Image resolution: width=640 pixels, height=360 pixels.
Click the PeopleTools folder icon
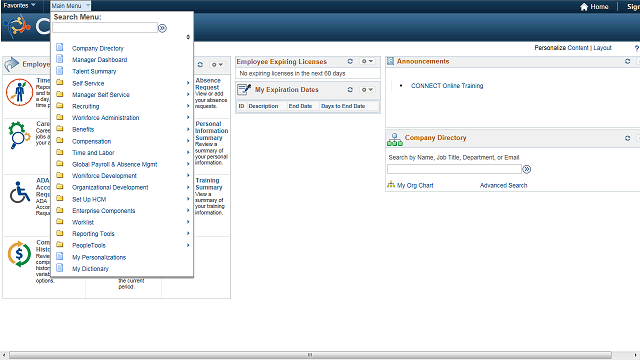tap(60, 244)
